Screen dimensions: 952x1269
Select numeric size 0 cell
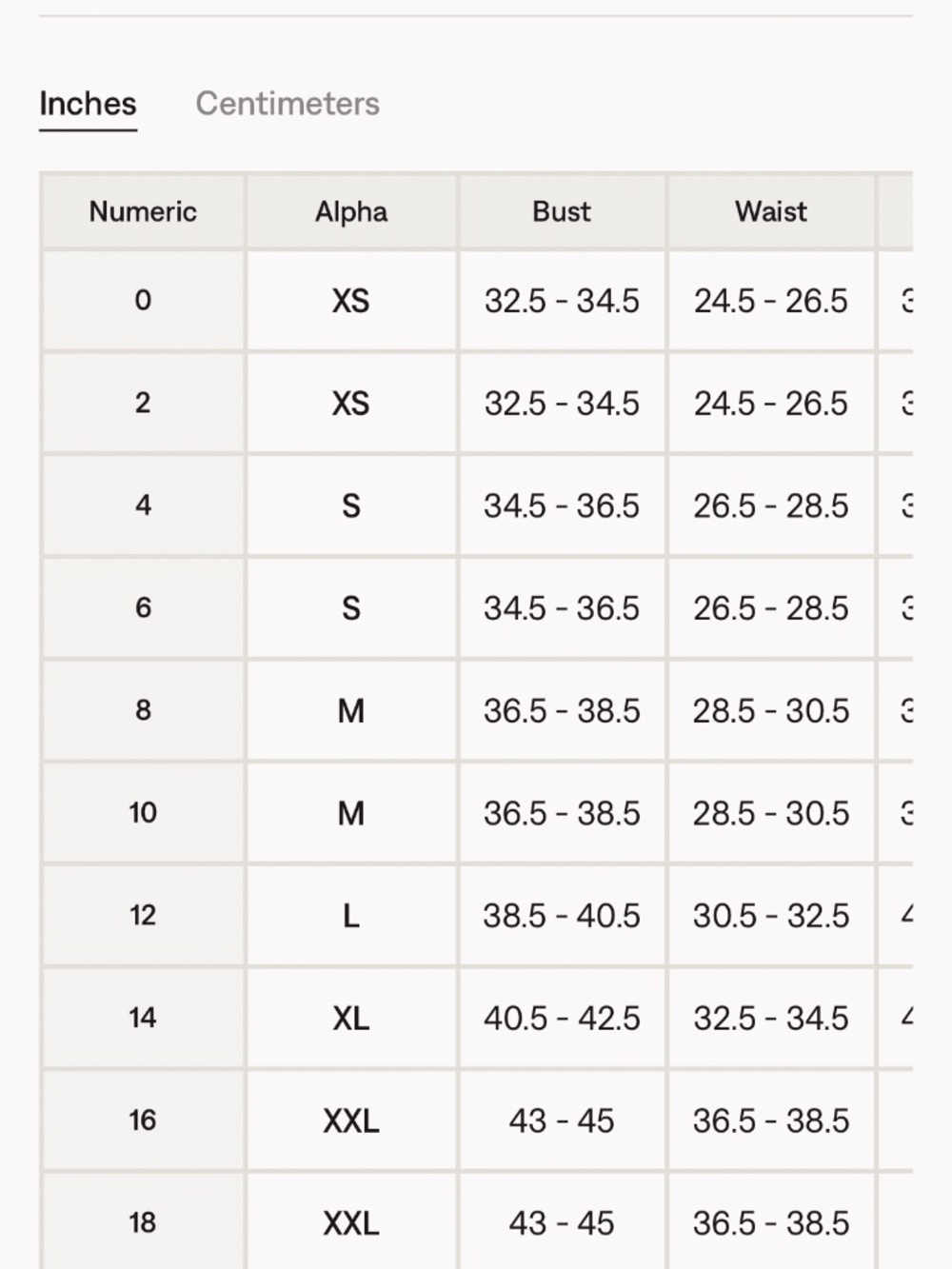143,301
